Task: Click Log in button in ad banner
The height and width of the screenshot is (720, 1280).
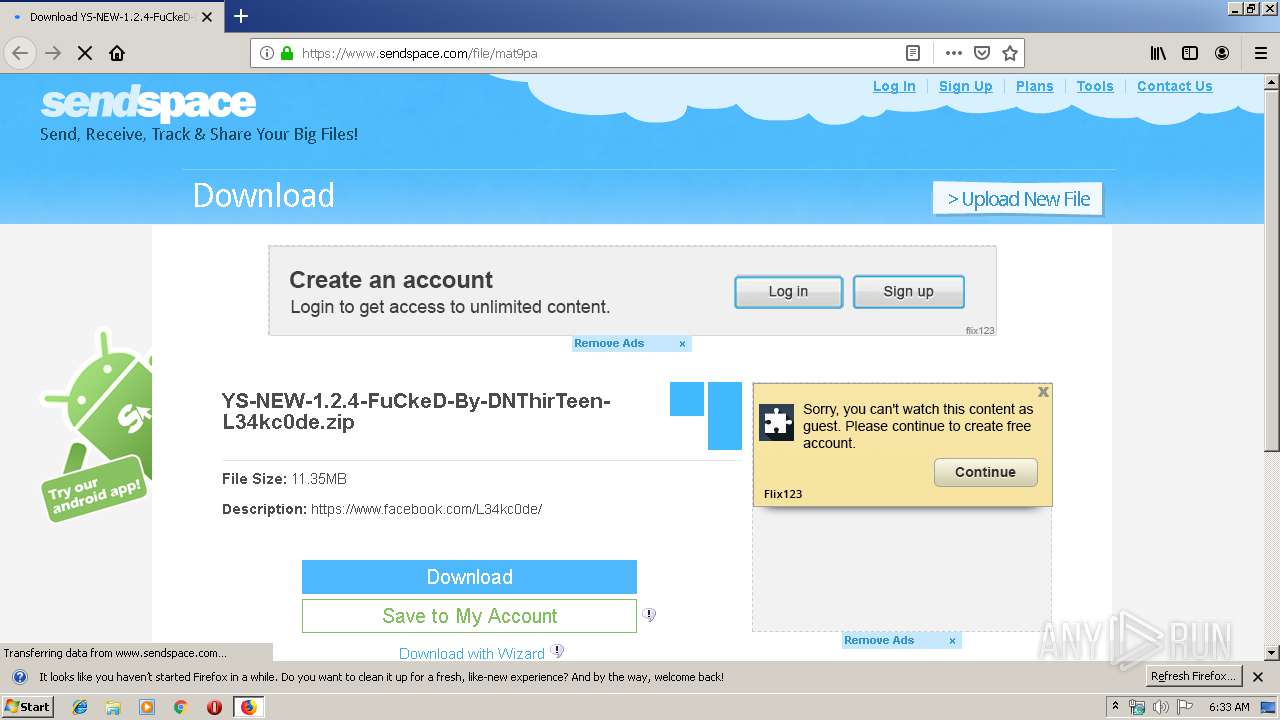Action: pyautogui.click(x=789, y=291)
